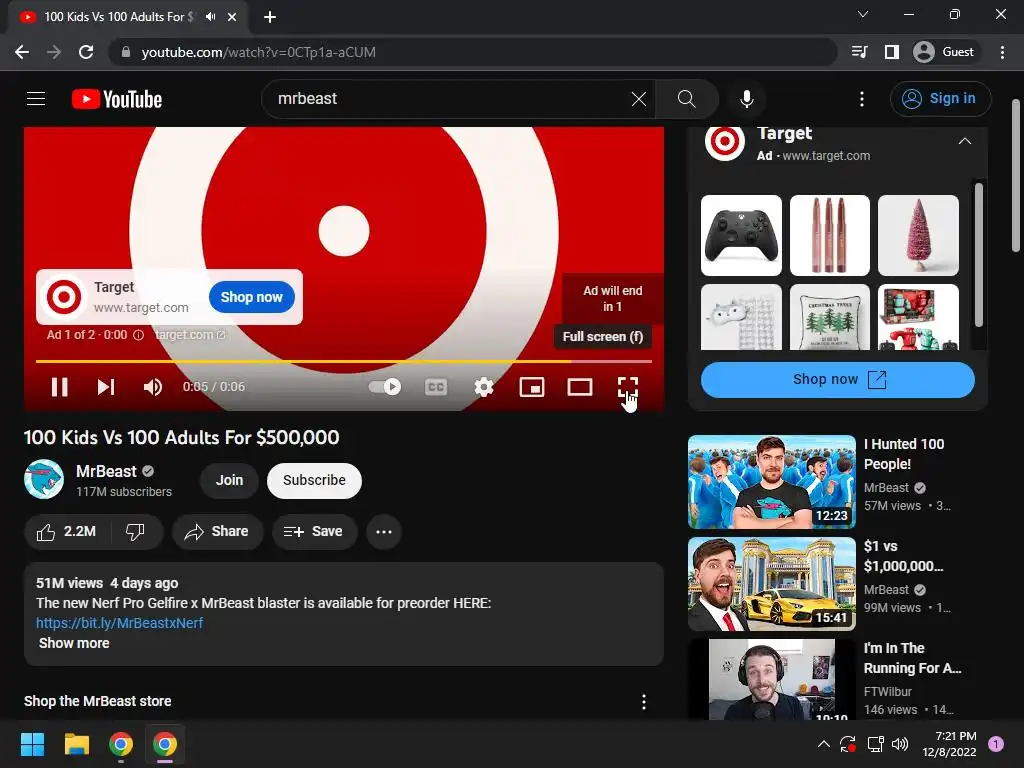Click the Join membership button

click(x=229, y=480)
